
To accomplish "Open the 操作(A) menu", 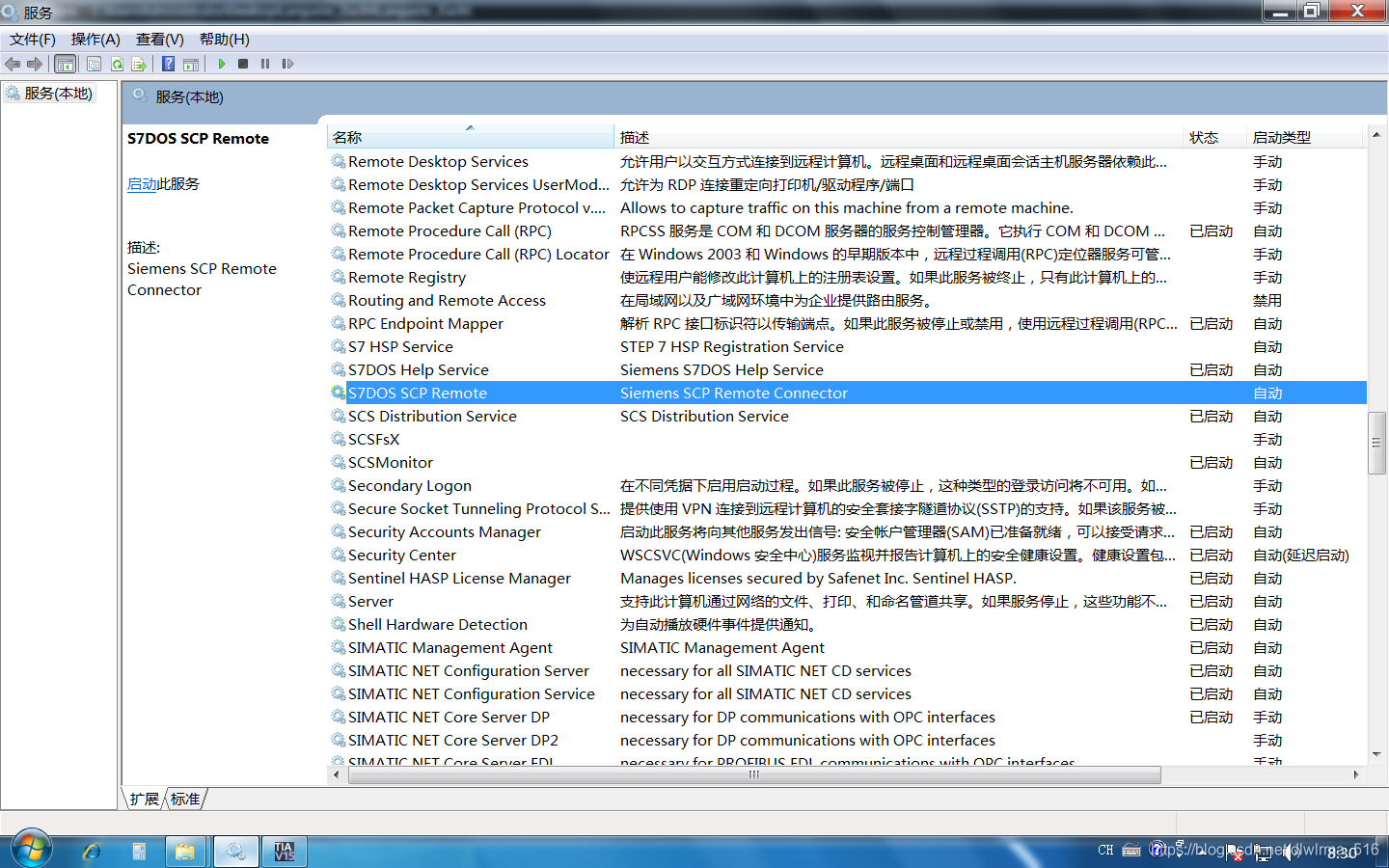I will [95, 40].
